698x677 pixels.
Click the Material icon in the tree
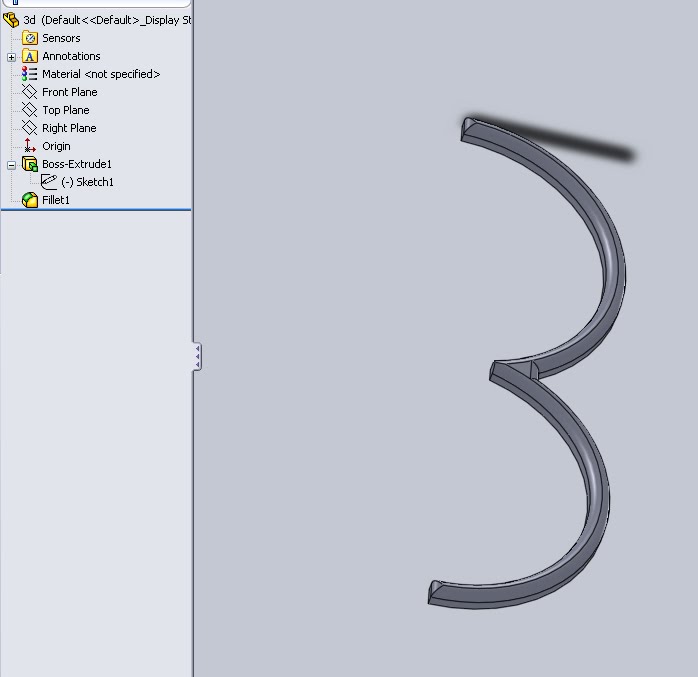[x=30, y=74]
